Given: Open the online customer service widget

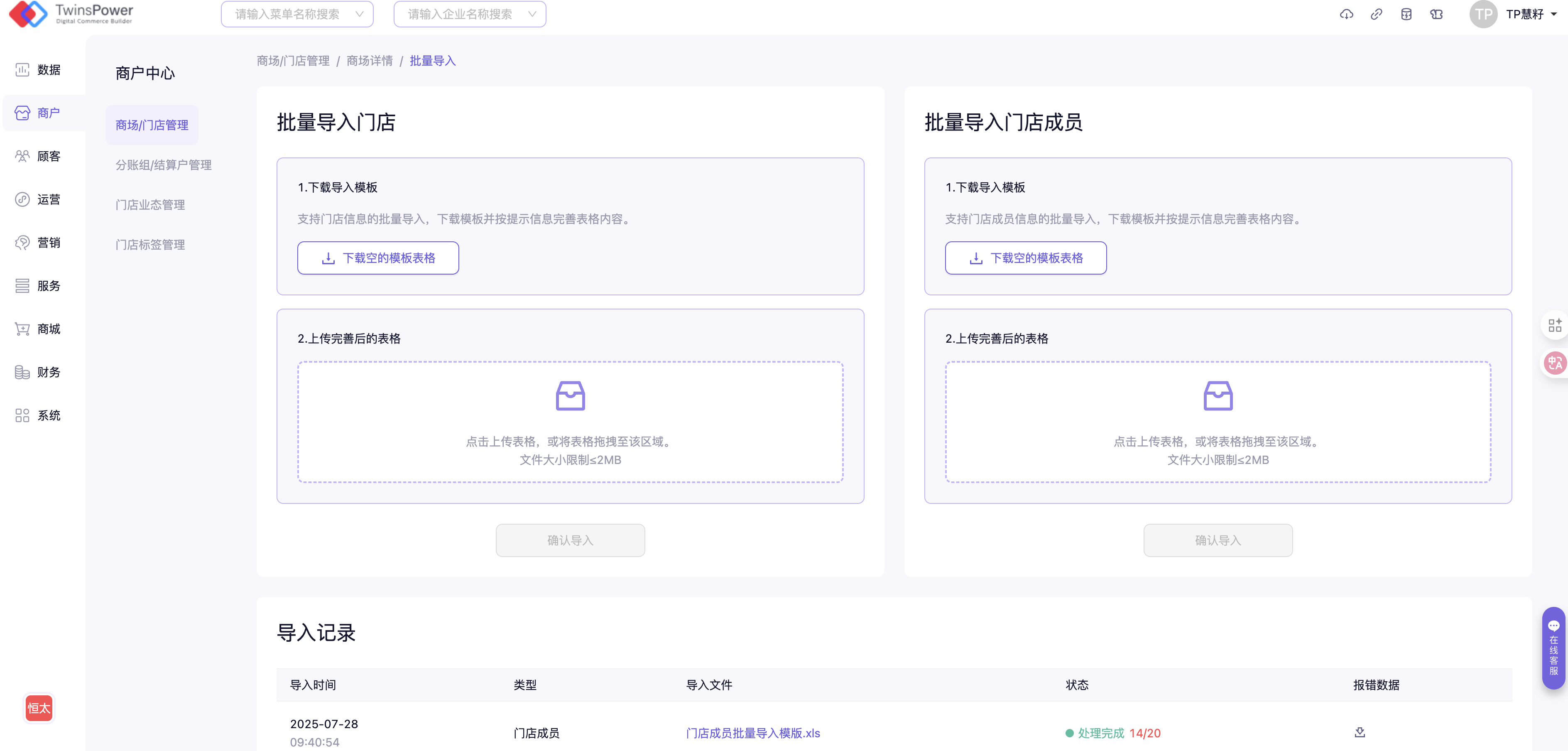Looking at the screenshot, I should (1553, 648).
